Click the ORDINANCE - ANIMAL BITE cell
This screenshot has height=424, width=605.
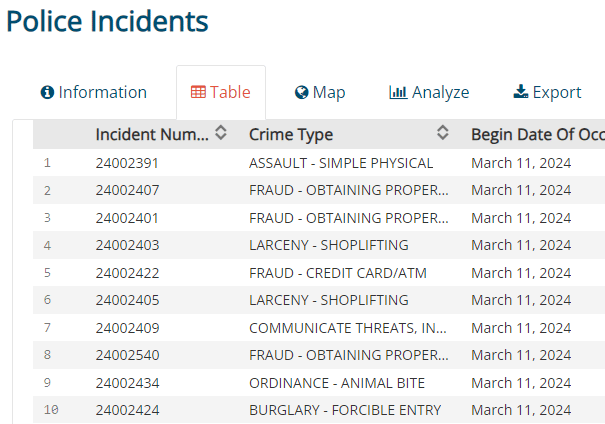(337, 383)
